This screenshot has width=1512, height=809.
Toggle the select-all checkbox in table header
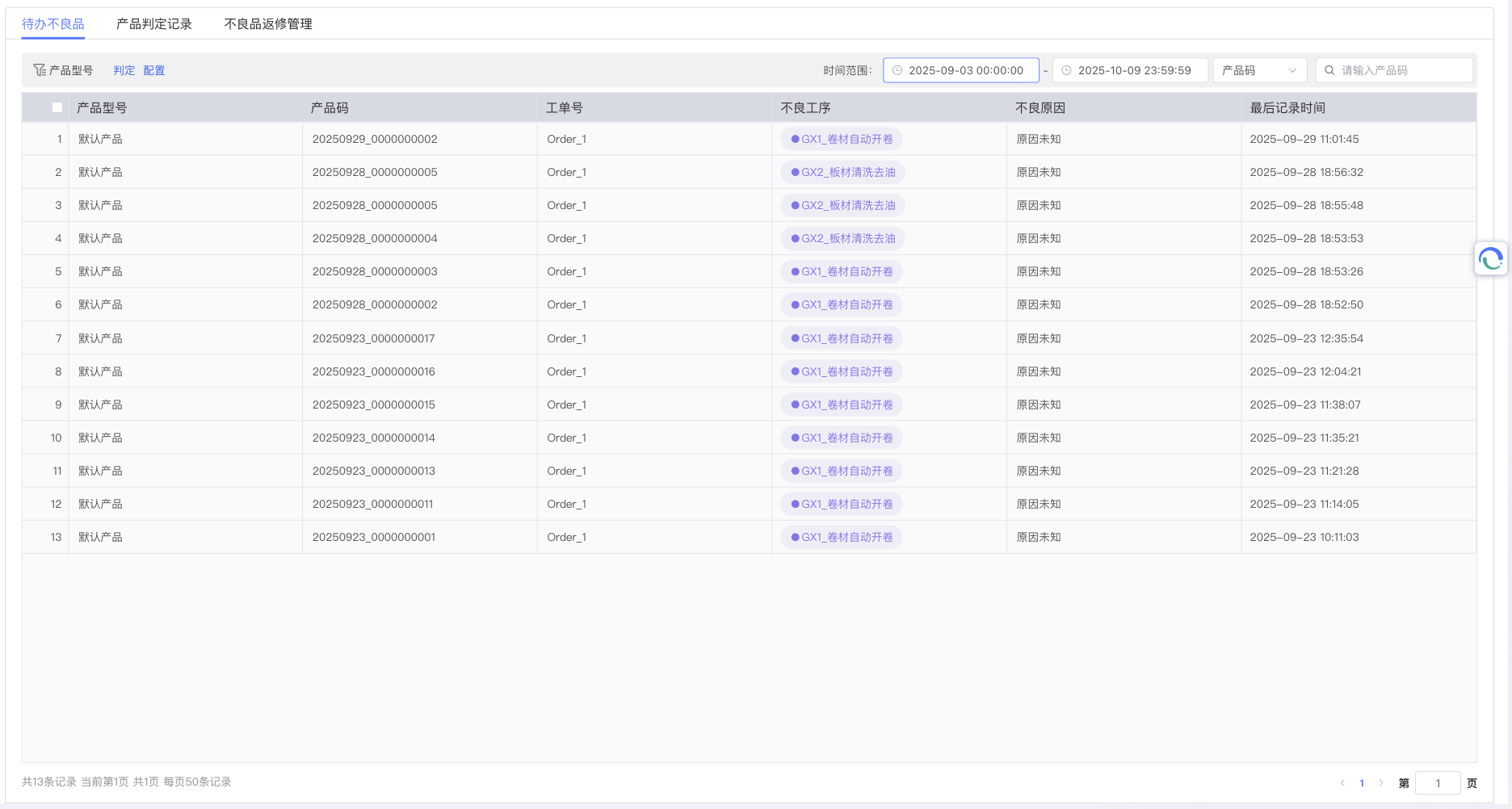pos(57,107)
